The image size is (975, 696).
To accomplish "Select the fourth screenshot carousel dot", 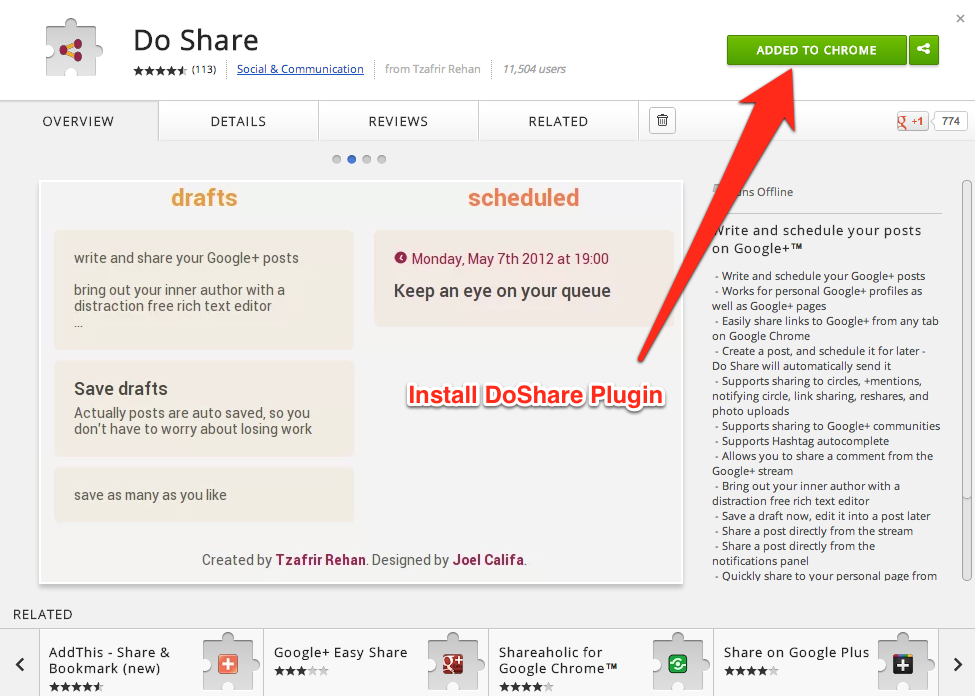I will coord(382,159).
